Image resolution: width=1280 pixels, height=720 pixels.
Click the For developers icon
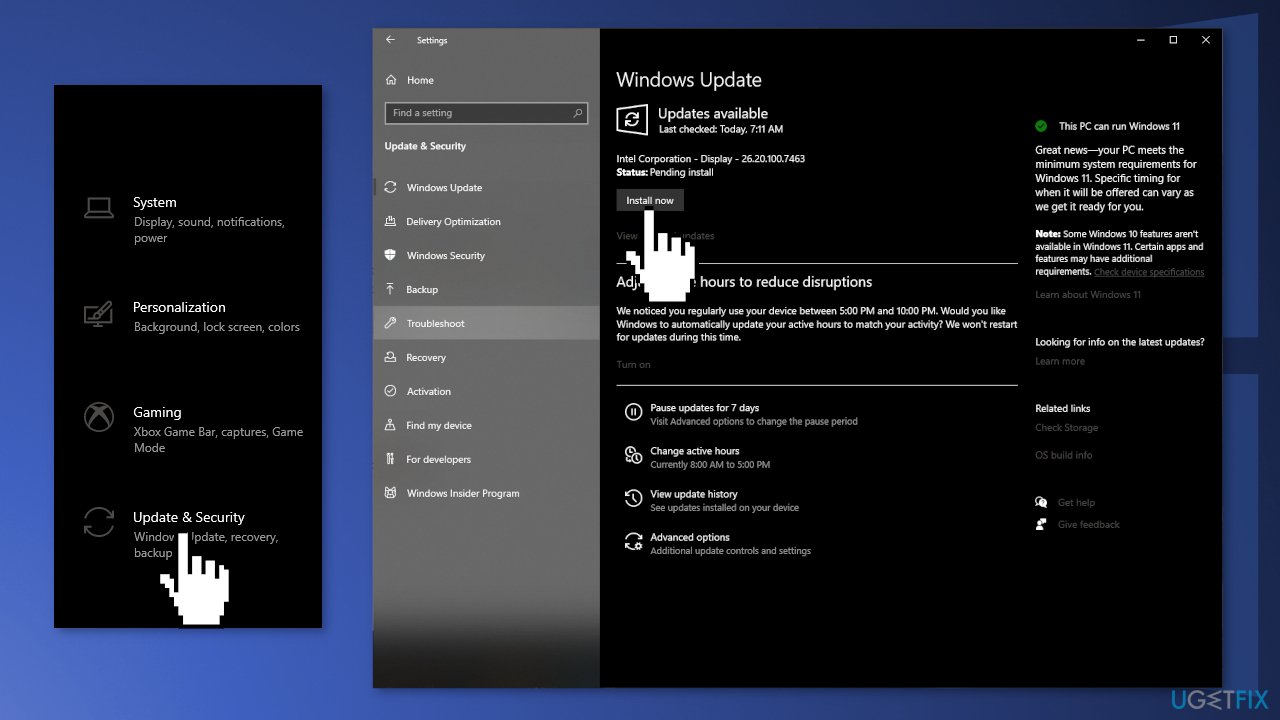point(390,459)
